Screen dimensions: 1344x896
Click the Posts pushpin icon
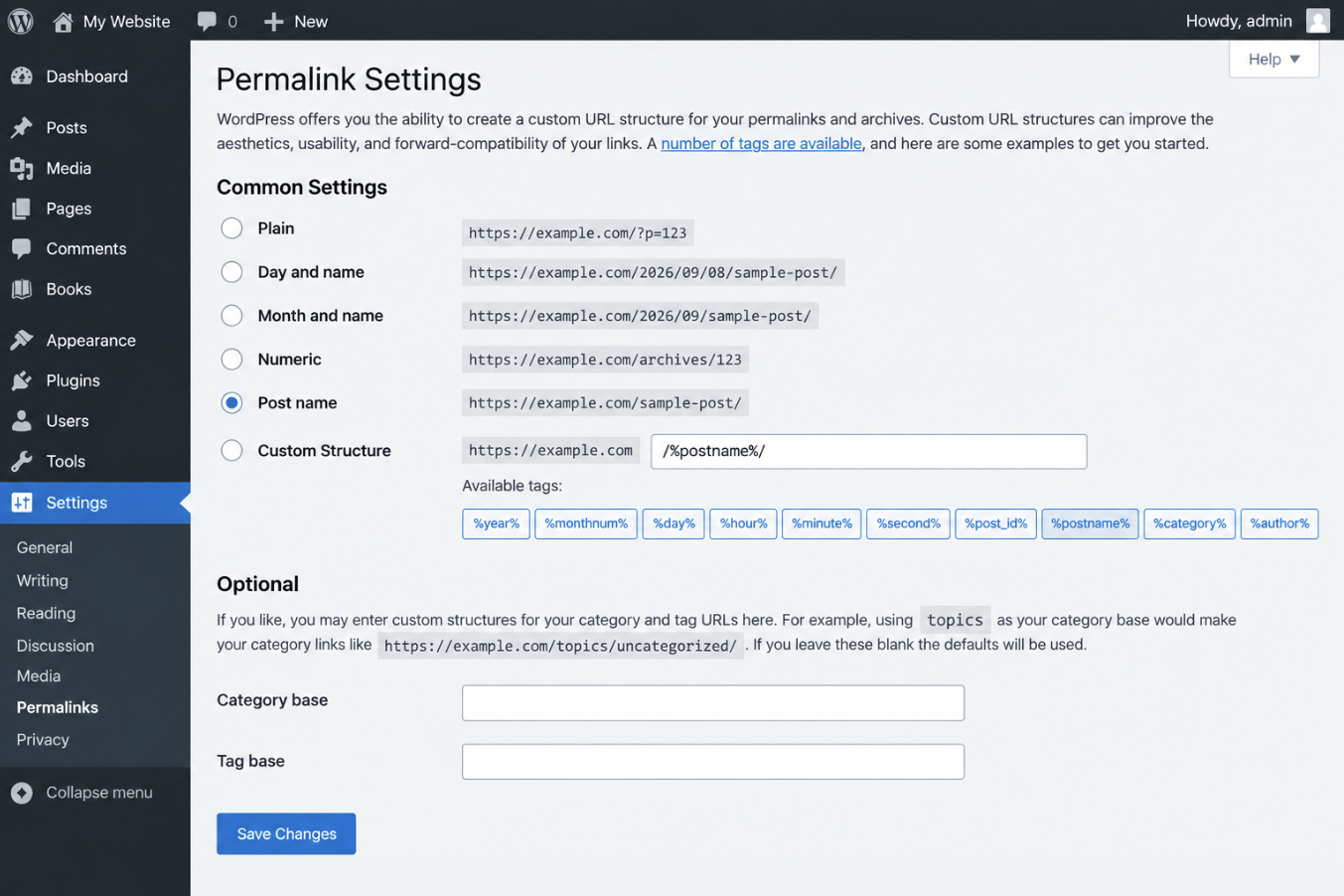click(22, 127)
